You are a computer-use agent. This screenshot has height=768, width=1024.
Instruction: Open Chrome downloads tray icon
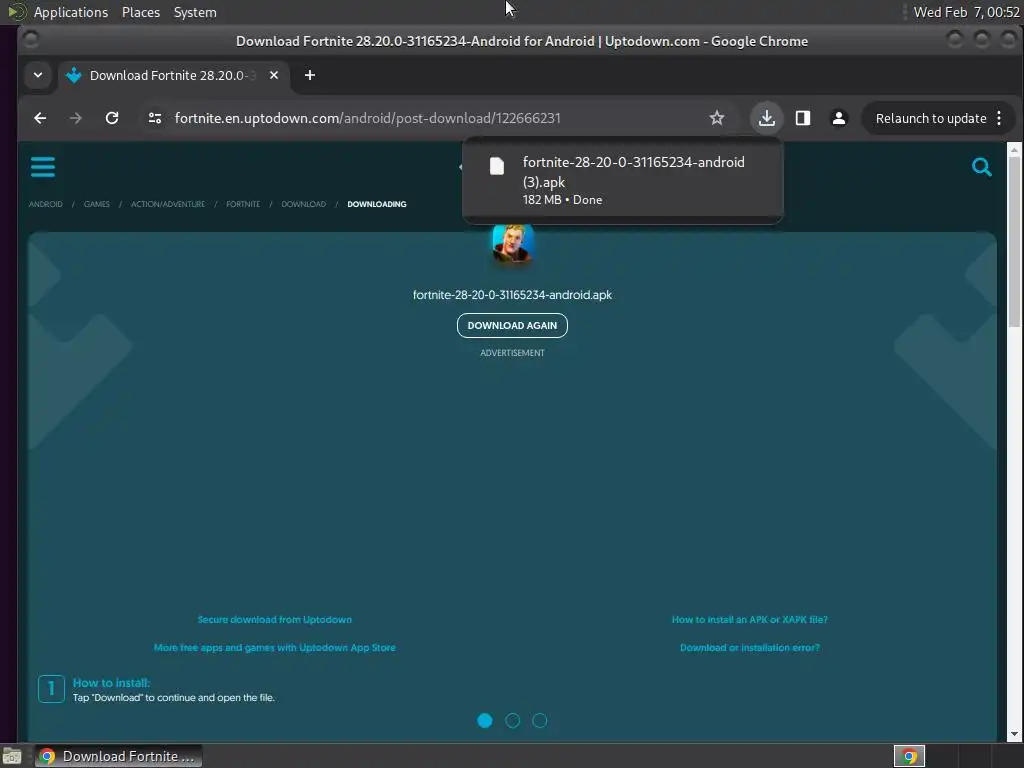pos(767,118)
